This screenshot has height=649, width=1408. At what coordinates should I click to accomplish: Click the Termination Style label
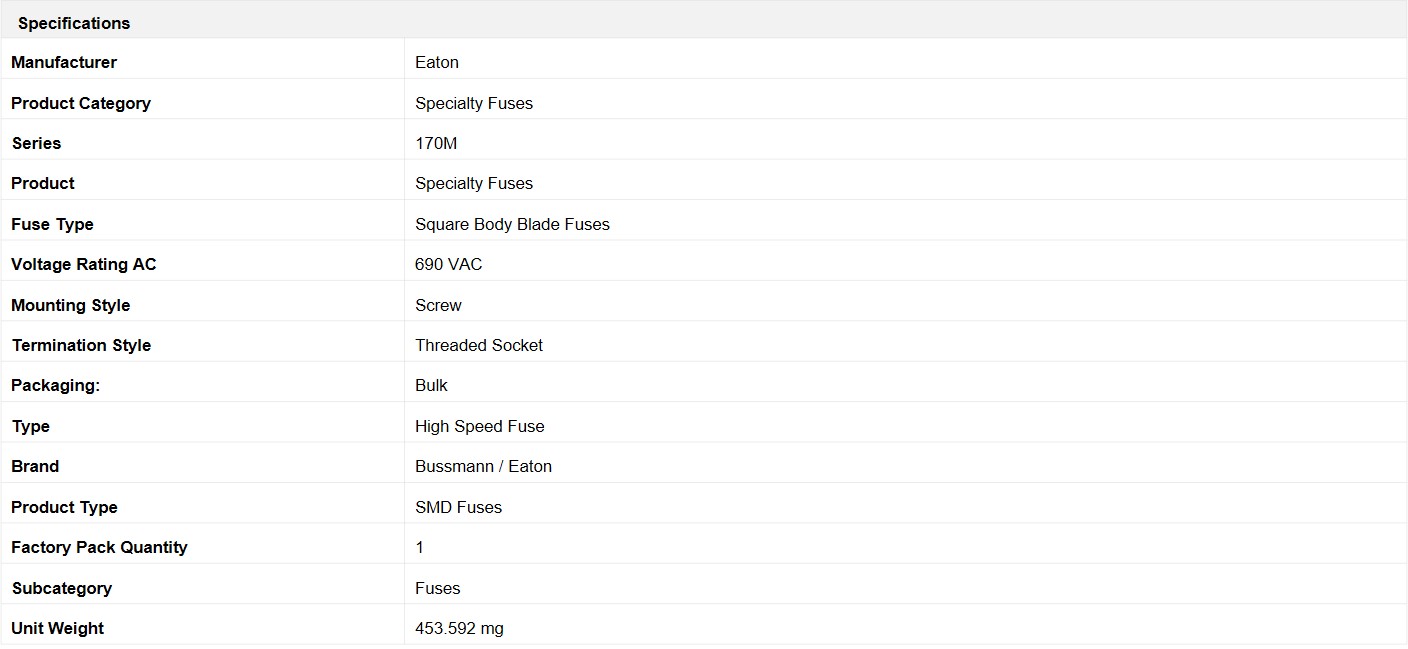pos(81,345)
